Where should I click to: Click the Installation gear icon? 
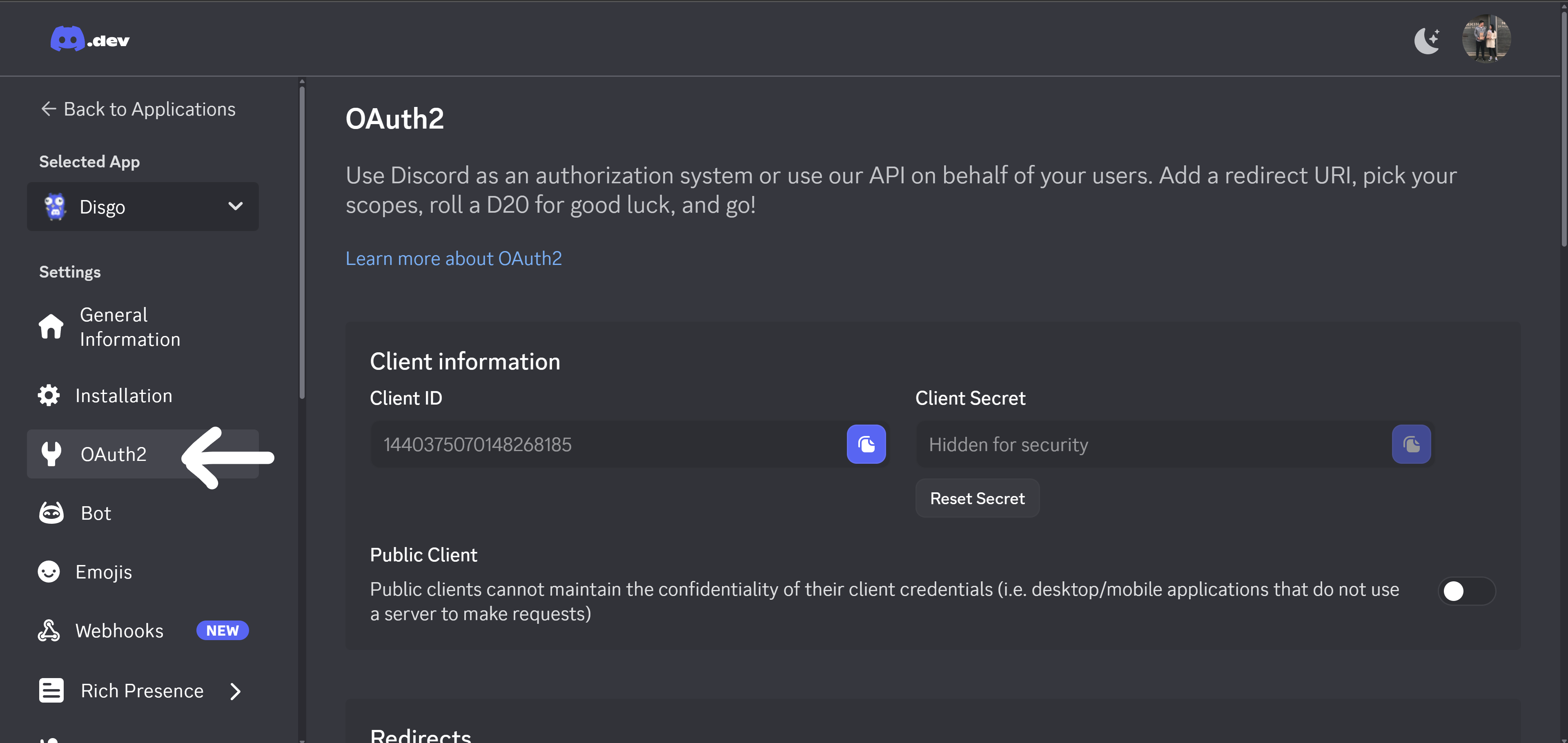point(49,396)
